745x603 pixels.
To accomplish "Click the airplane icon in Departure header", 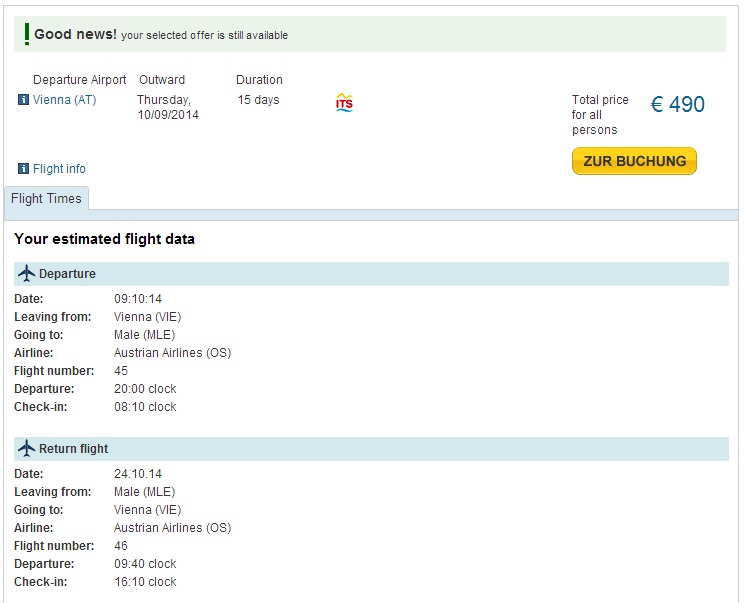I will (27, 273).
